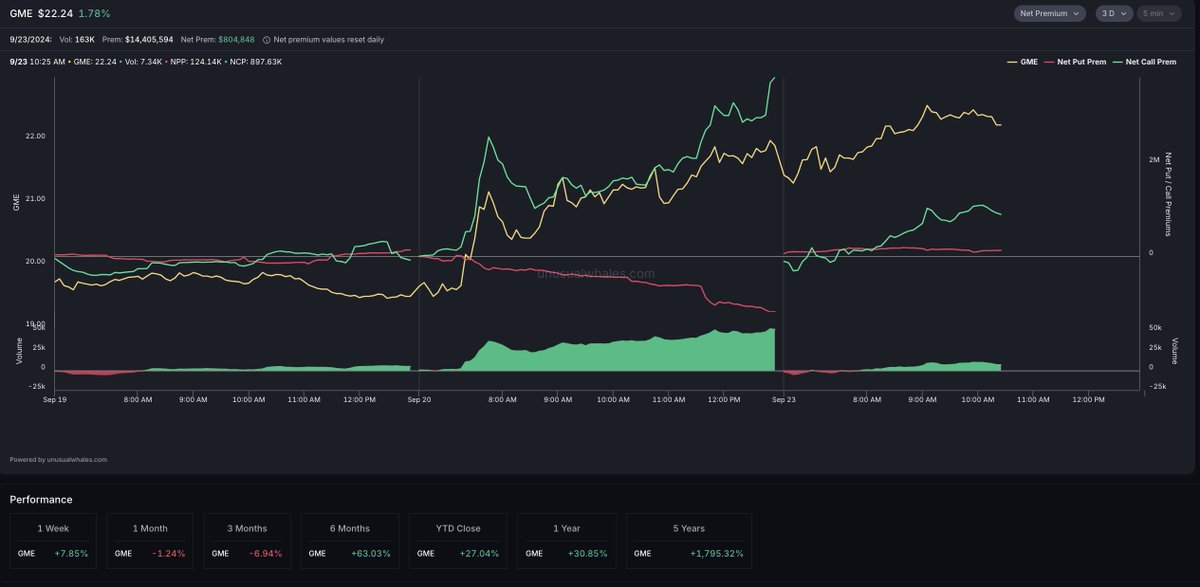Expand the 3 D range selector
Image resolution: width=1200 pixels, height=587 pixels.
coord(1113,13)
